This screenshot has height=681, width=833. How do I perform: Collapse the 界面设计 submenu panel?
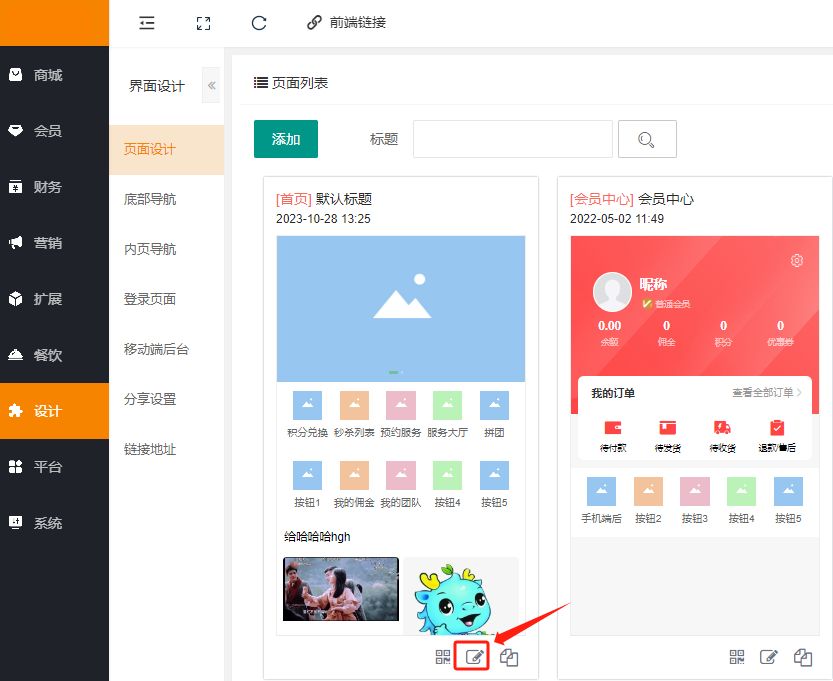[x=212, y=86]
